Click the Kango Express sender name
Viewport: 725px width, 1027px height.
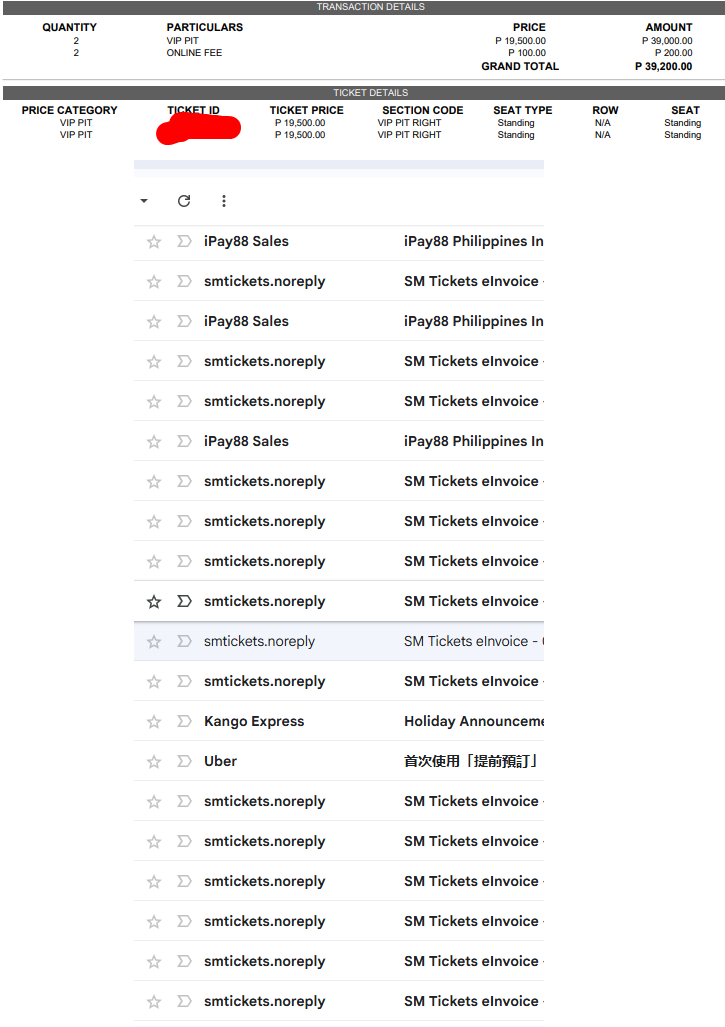254,721
